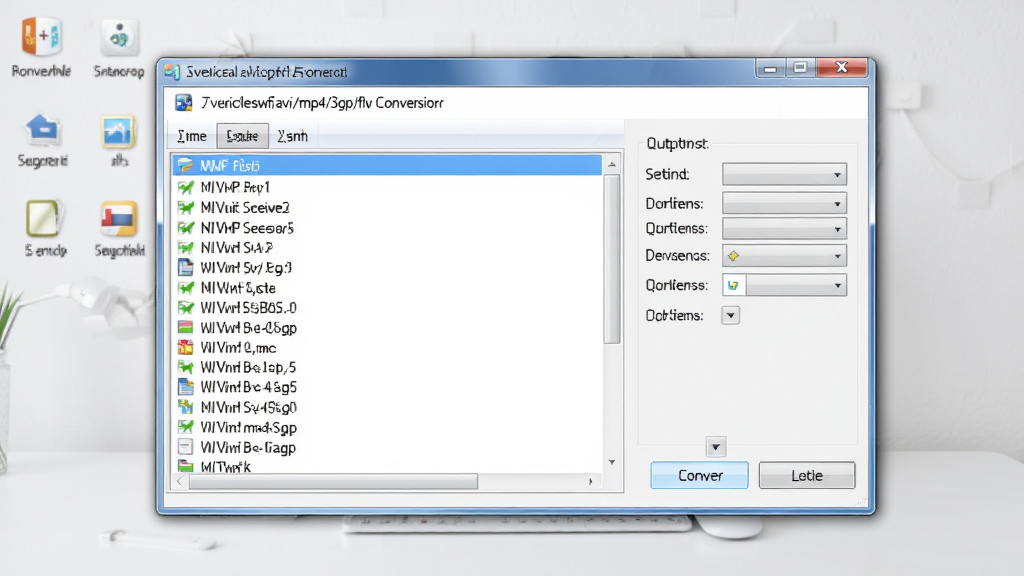Click the icon next to WIVinl mnd-Sgp
The width and height of the screenshot is (1024, 576).
pos(185,427)
